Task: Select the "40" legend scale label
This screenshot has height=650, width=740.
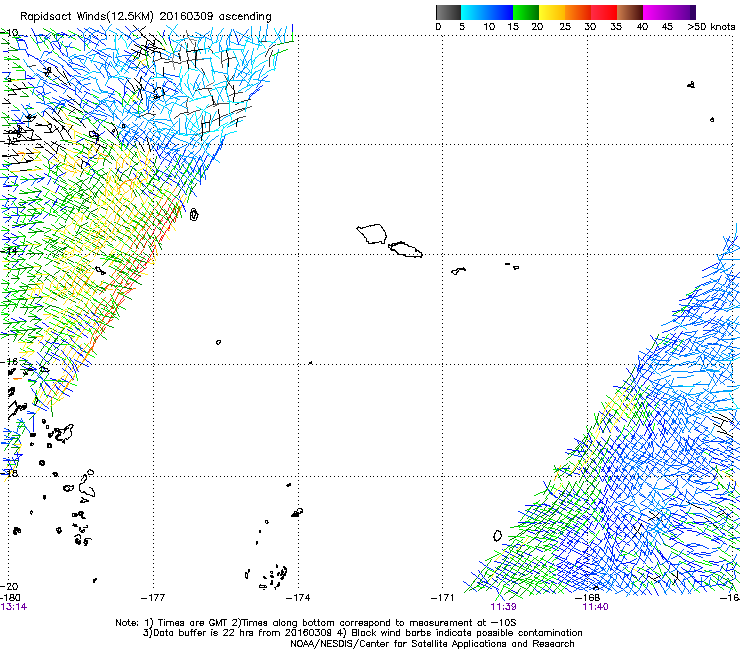Action: point(642,26)
